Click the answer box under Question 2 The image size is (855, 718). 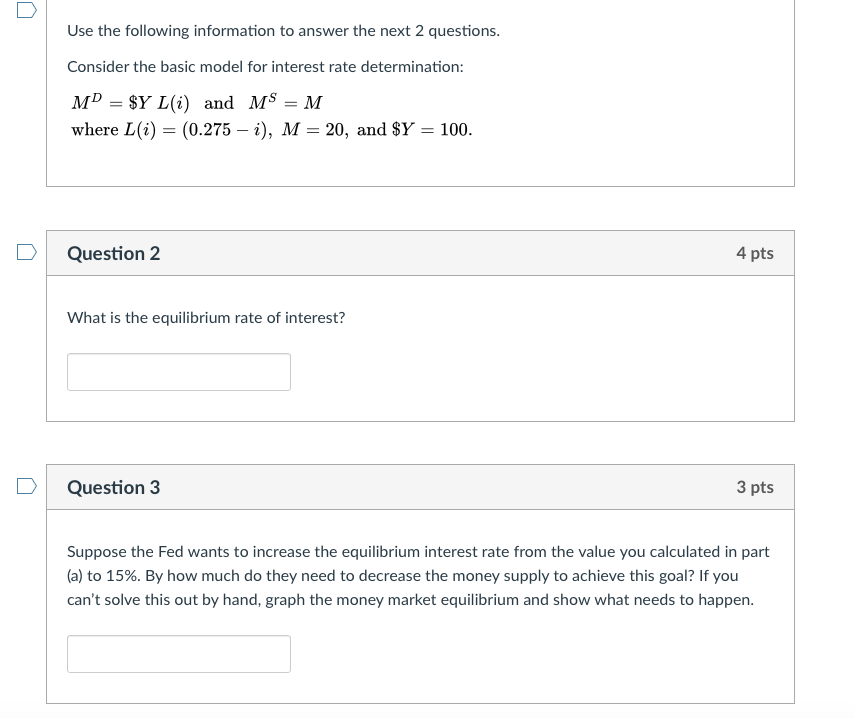click(x=179, y=371)
